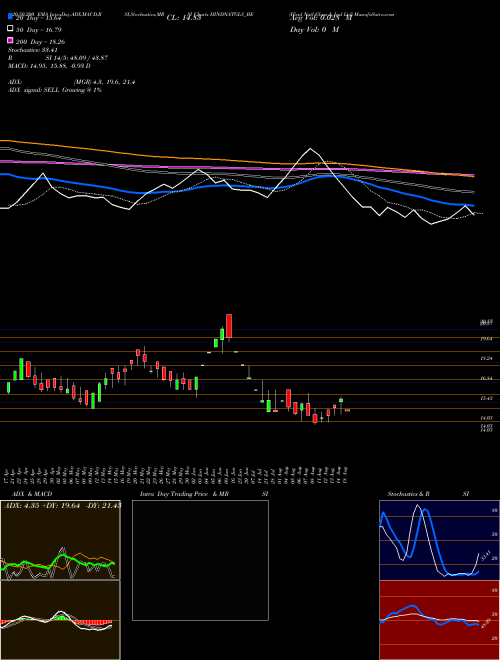The width and height of the screenshot is (500, 660).
Task: Click 'Intra Day Trading Price & MR' title
Action: (184, 494)
